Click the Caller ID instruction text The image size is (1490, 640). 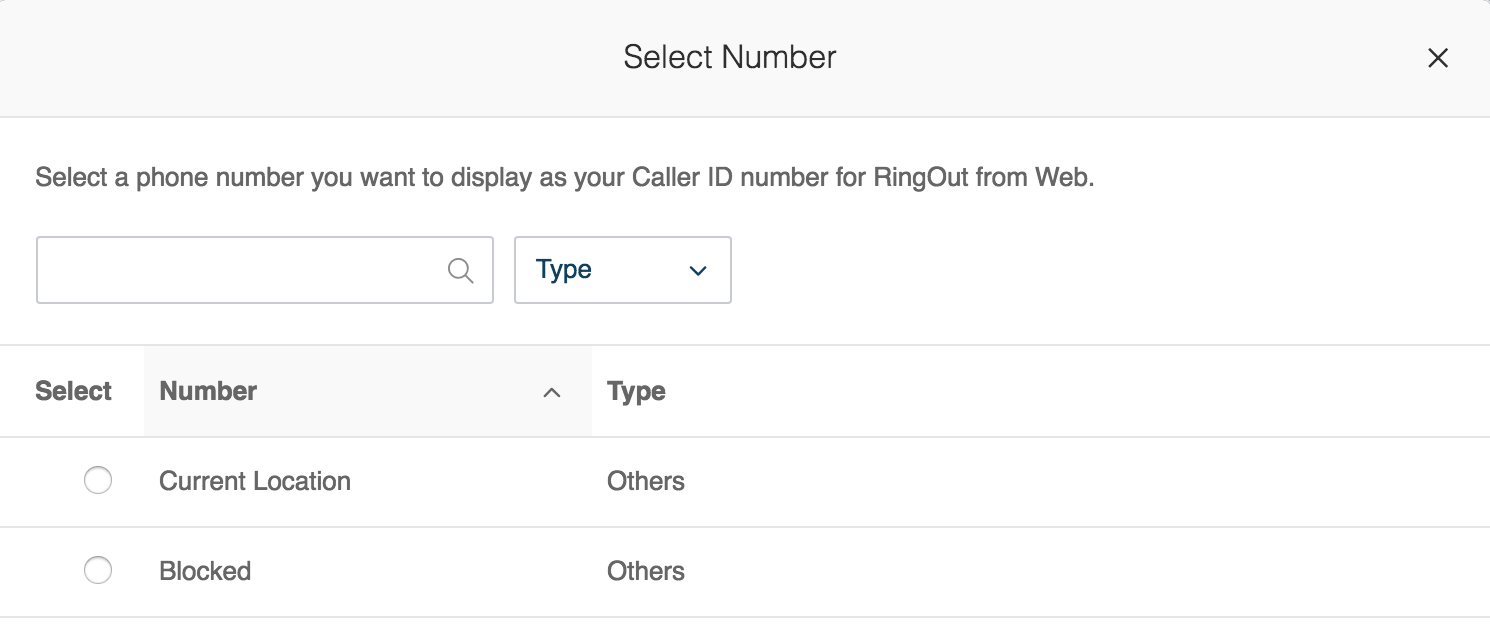(x=565, y=179)
